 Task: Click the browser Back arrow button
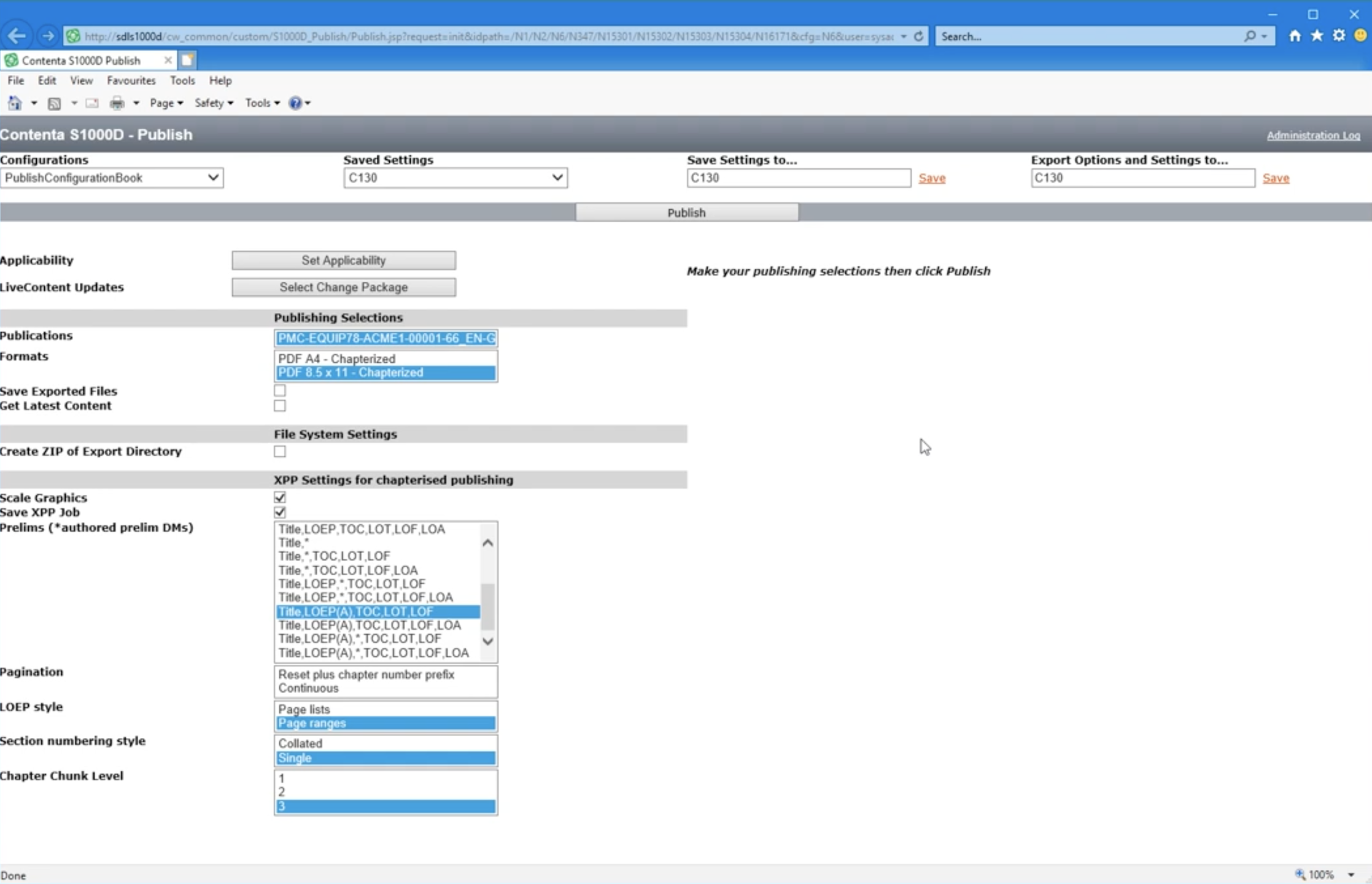pyautogui.click(x=17, y=36)
